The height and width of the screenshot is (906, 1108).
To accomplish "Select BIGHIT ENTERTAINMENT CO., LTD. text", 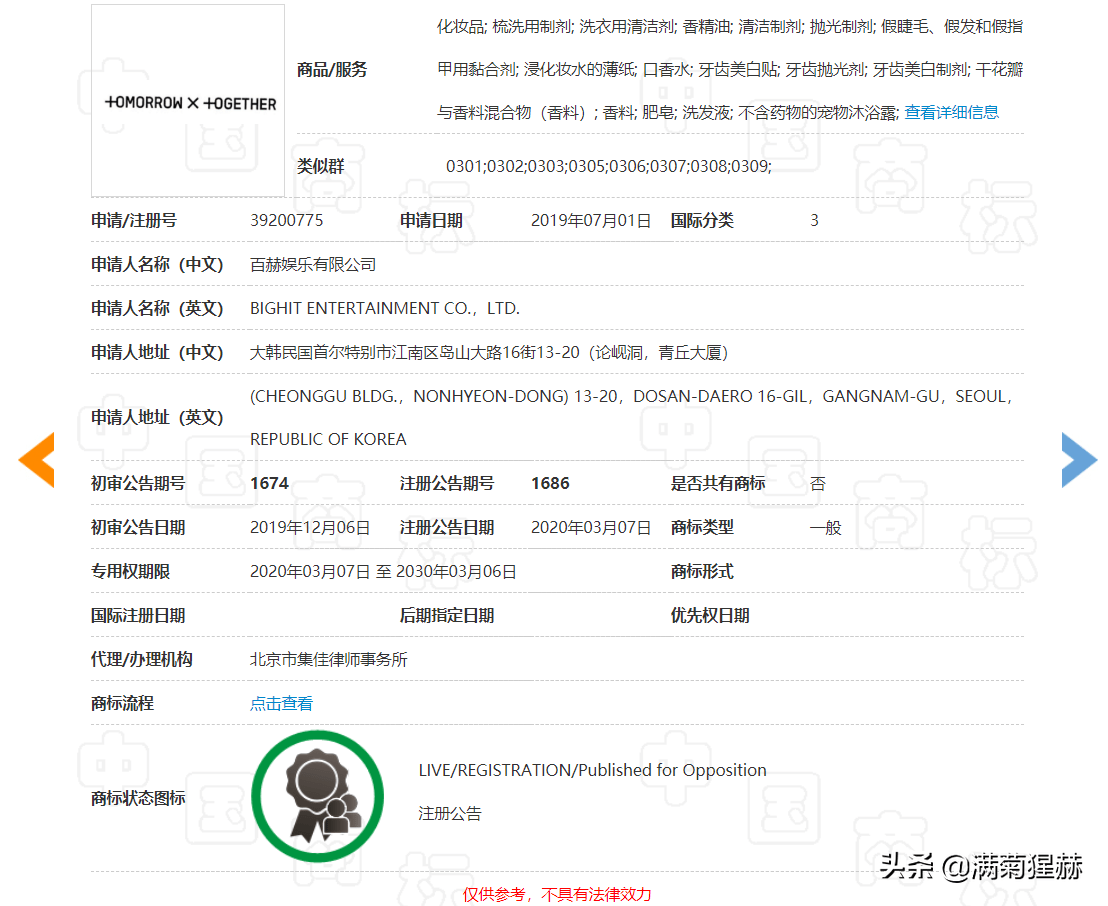I will [x=385, y=308].
